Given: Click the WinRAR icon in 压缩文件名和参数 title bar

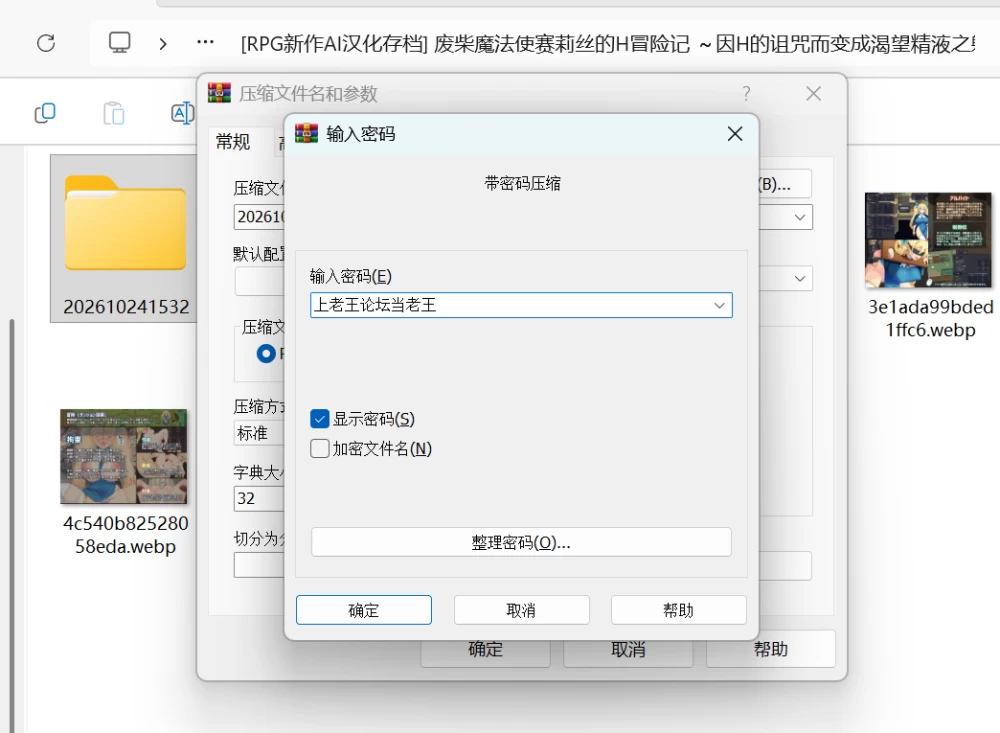Looking at the screenshot, I should [x=219, y=93].
